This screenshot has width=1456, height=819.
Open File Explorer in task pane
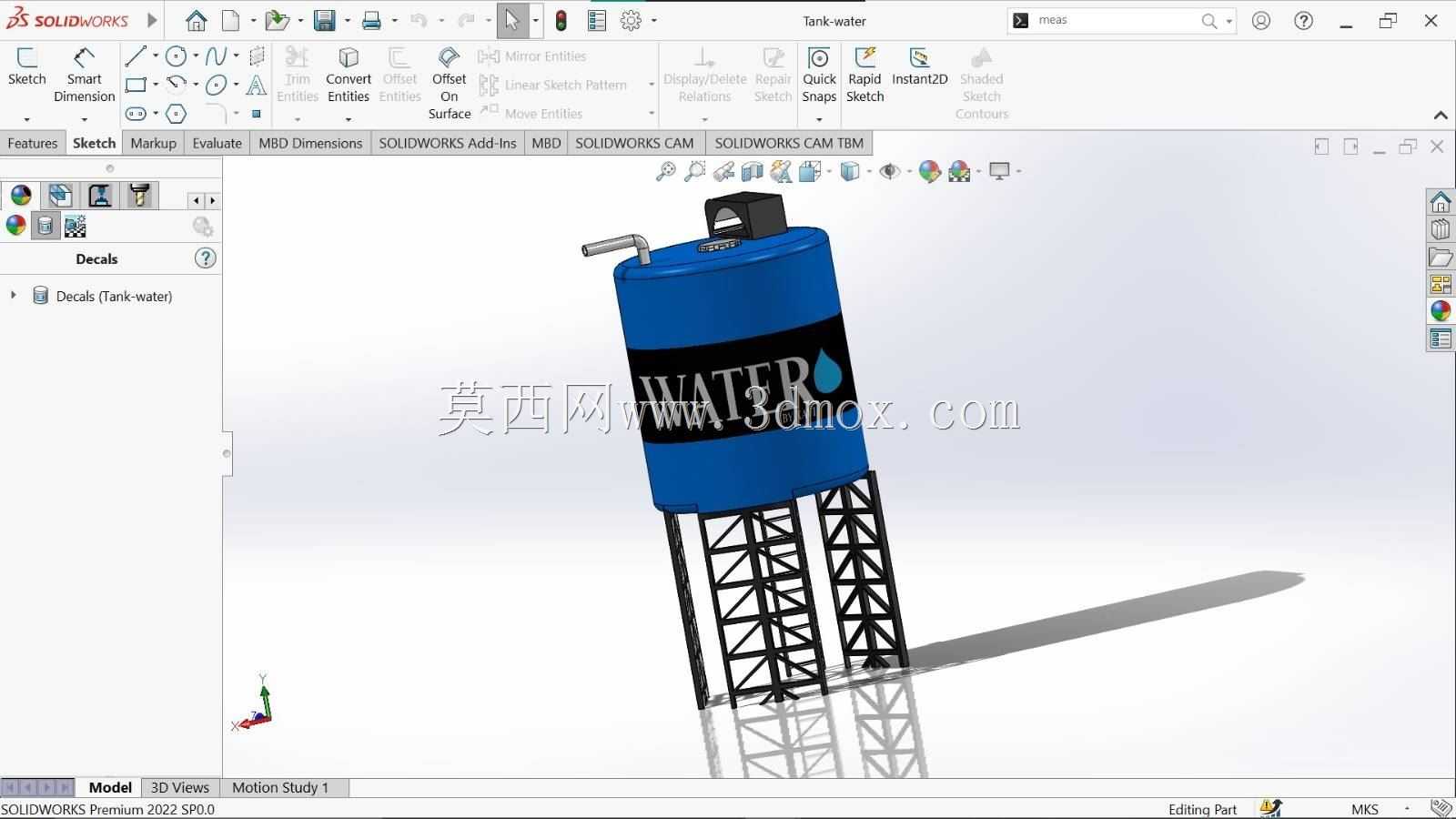1441,257
